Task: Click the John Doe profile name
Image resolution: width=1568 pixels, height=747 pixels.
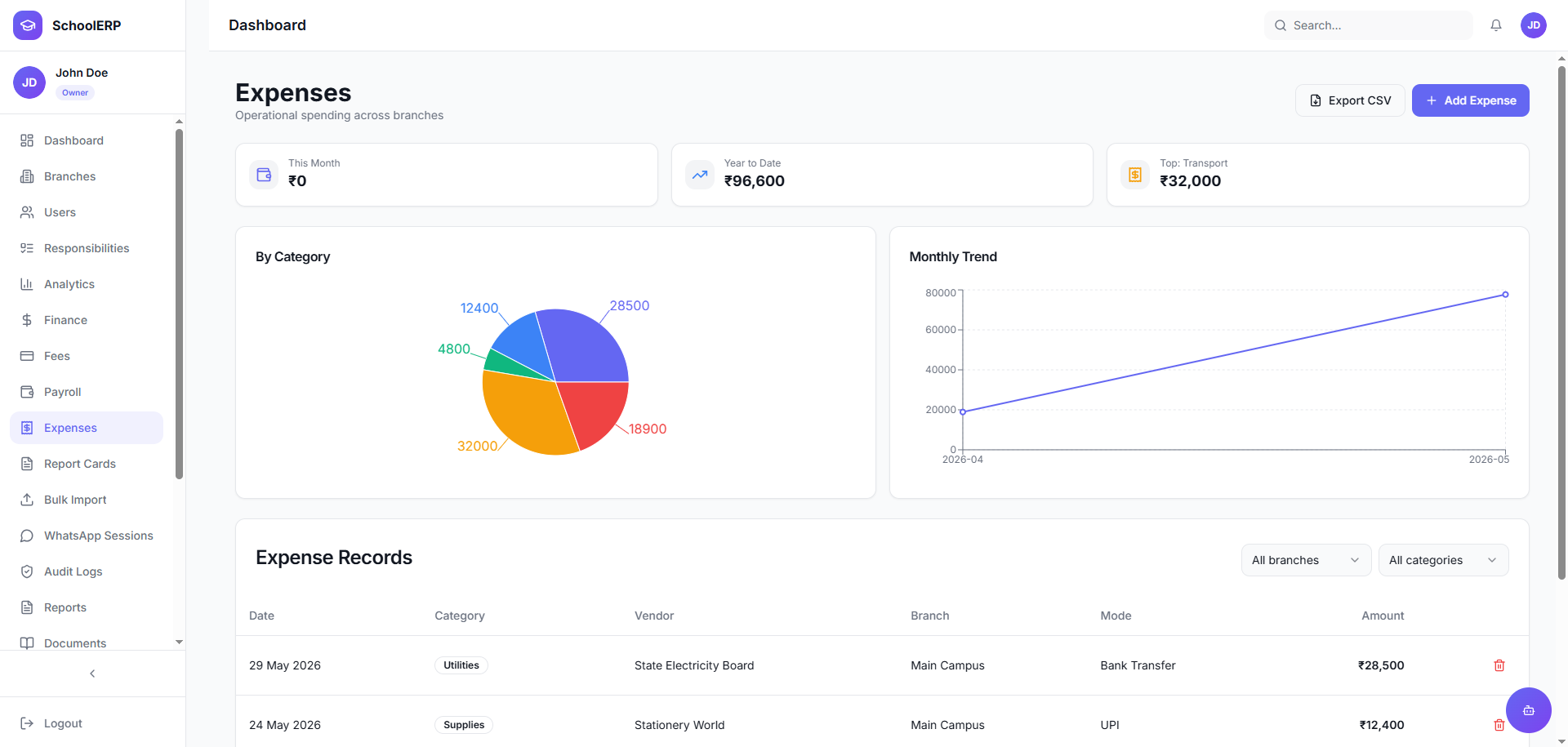Action: (x=82, y=73)
